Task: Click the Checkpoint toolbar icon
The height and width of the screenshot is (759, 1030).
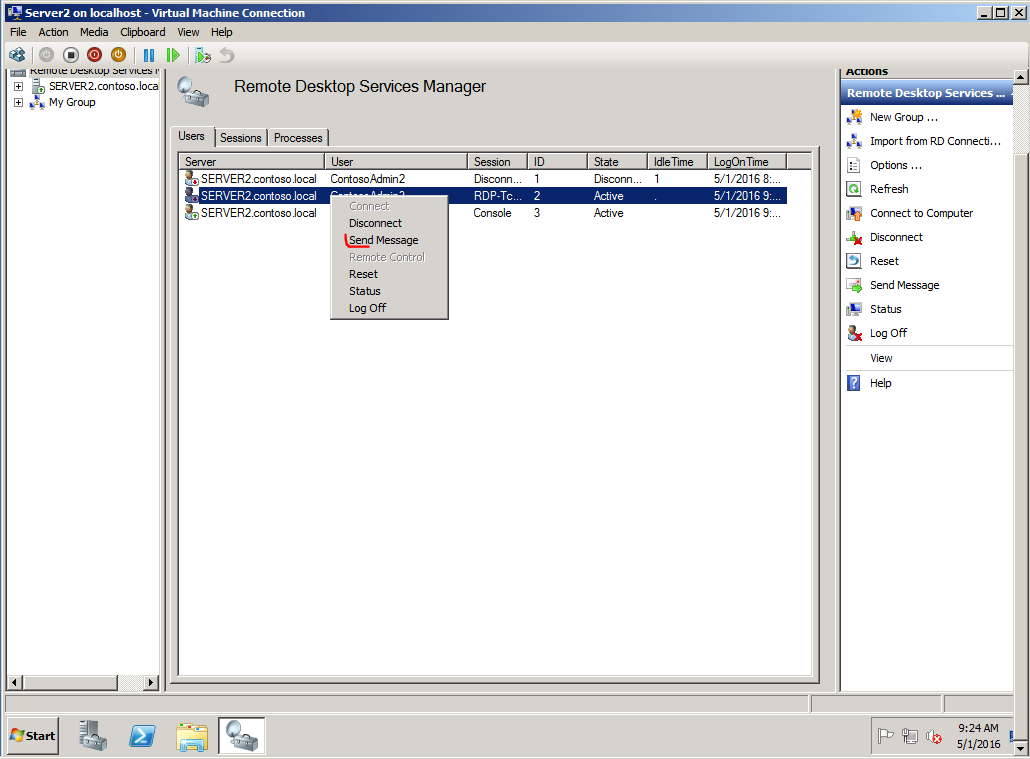Action: (x=203, y=55)
